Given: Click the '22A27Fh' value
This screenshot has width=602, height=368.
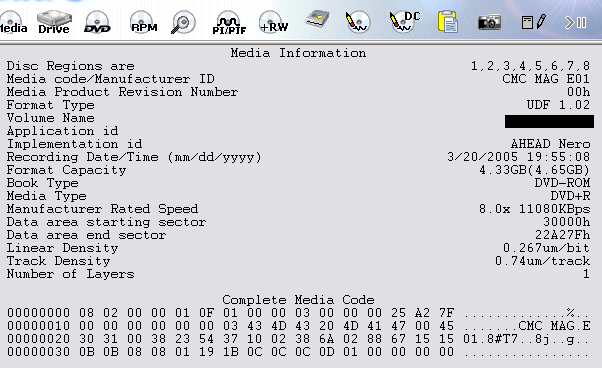Looking at the screenshot, I should click(x=562, y=235).
